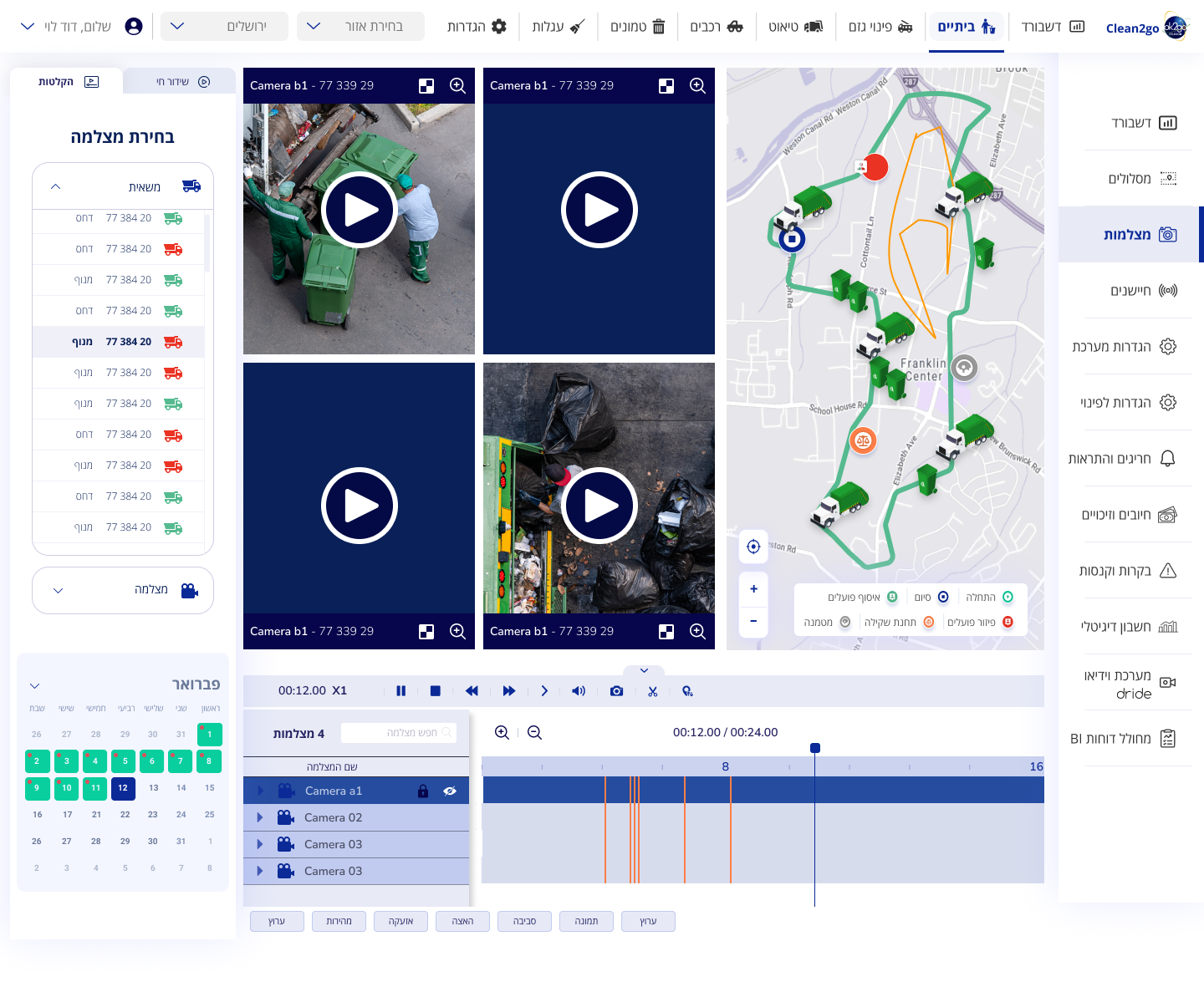Viewport: 1204px width, 987px height.
Task: Click the timeline playhead handle
Action: (x=815, y=748)
